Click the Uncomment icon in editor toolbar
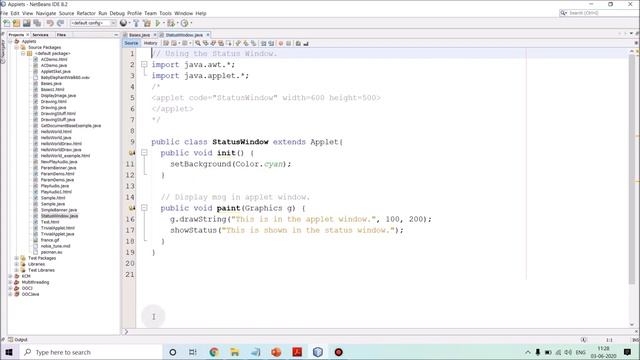The width and height of the screenshot is (640, 360). click(306, 43)
